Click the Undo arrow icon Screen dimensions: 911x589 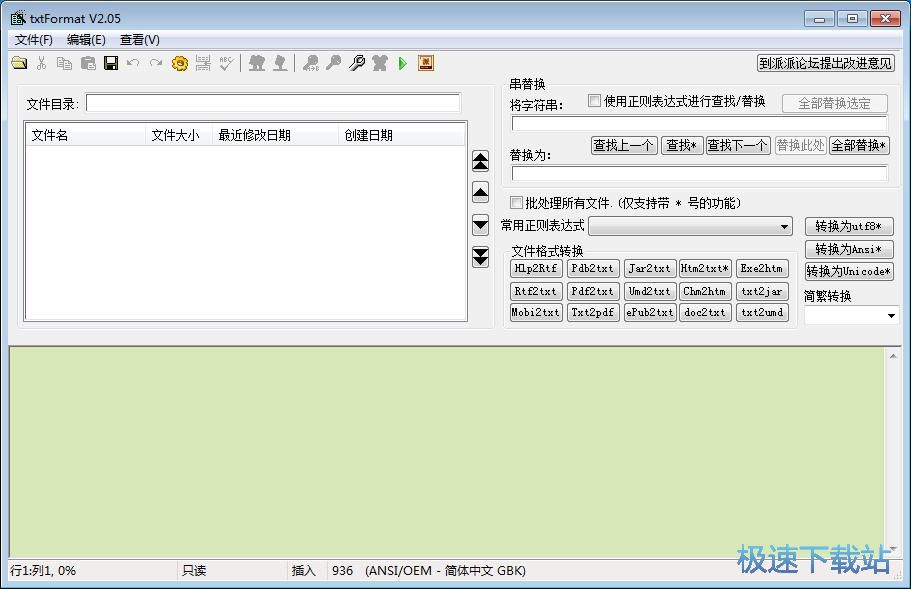133,63
